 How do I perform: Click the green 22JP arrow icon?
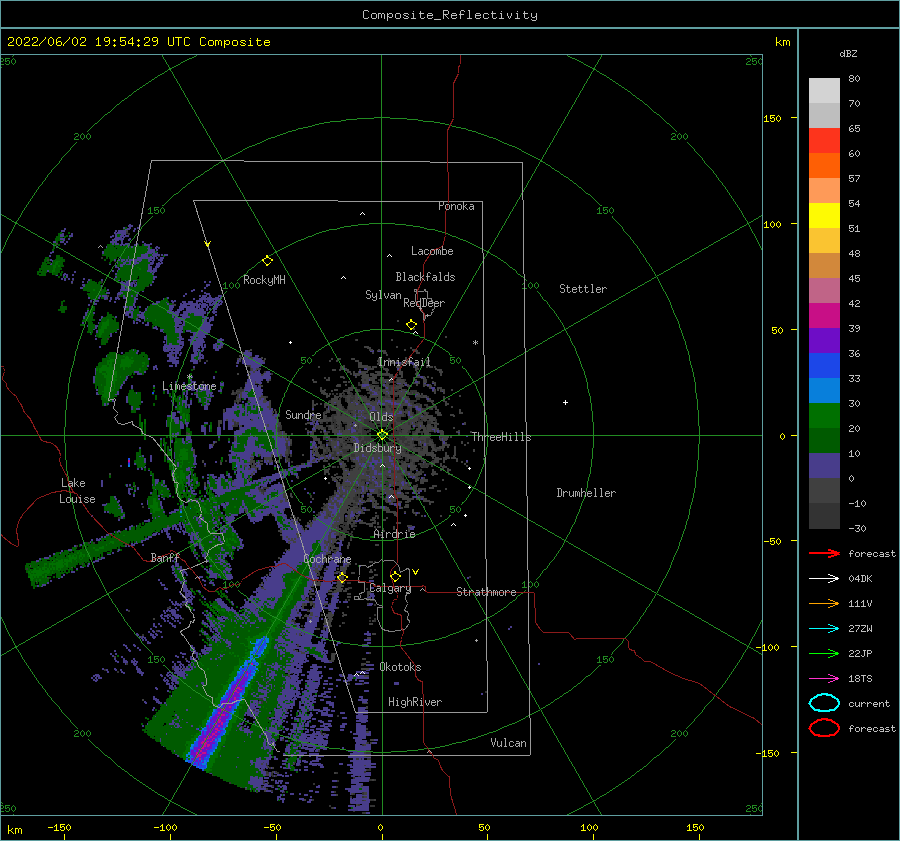coord(824,653)
